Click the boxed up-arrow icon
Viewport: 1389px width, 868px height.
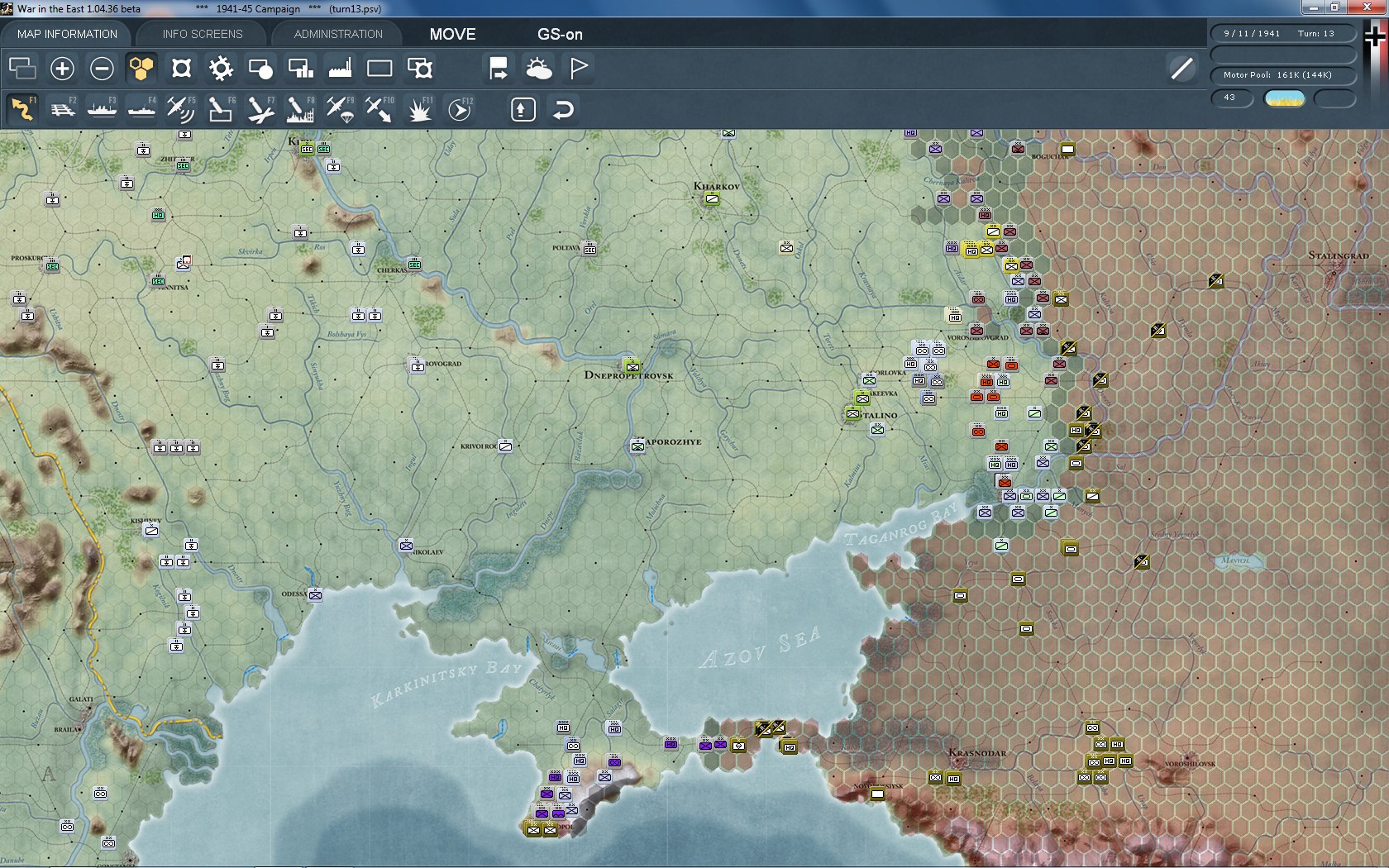(523, 109)
